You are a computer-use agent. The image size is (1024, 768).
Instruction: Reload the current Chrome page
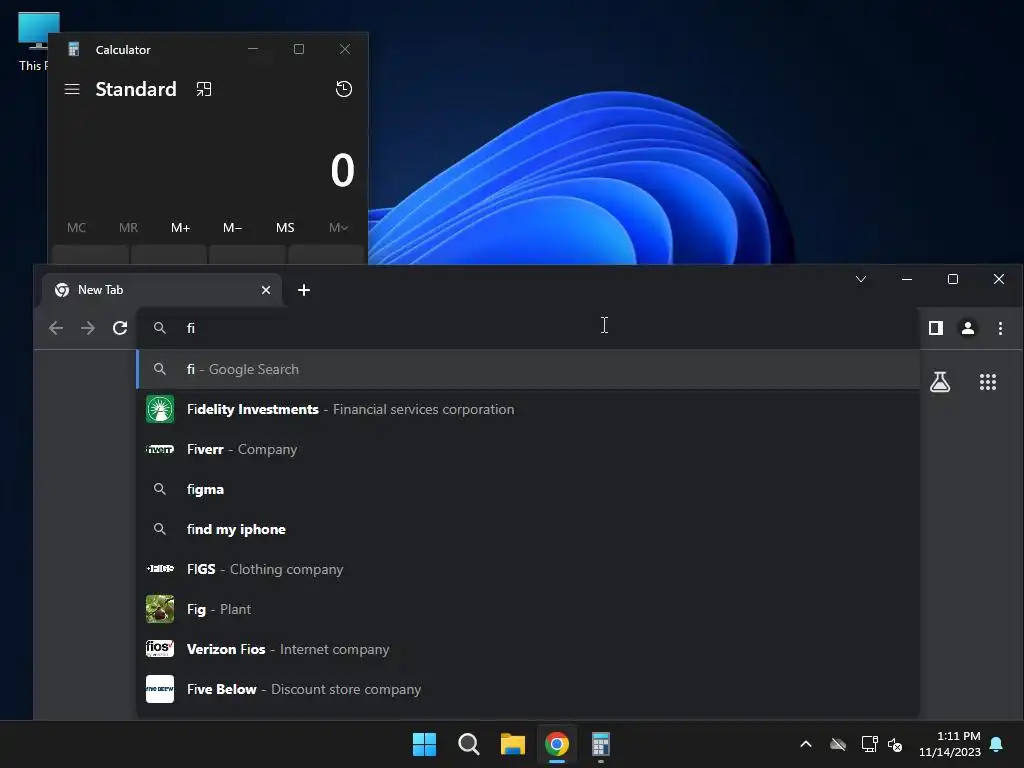coord(120,328)
